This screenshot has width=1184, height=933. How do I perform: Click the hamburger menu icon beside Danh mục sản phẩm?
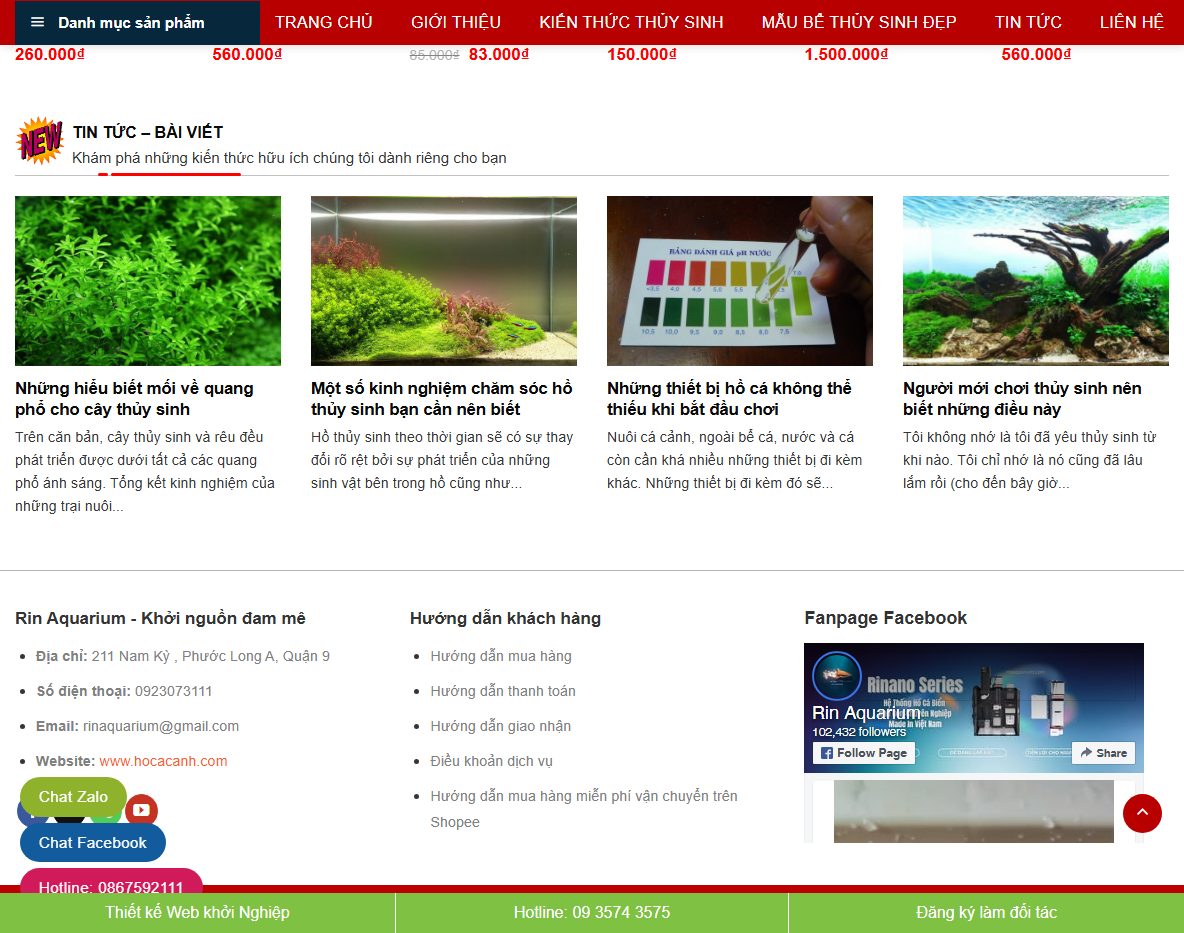[37, 21]
